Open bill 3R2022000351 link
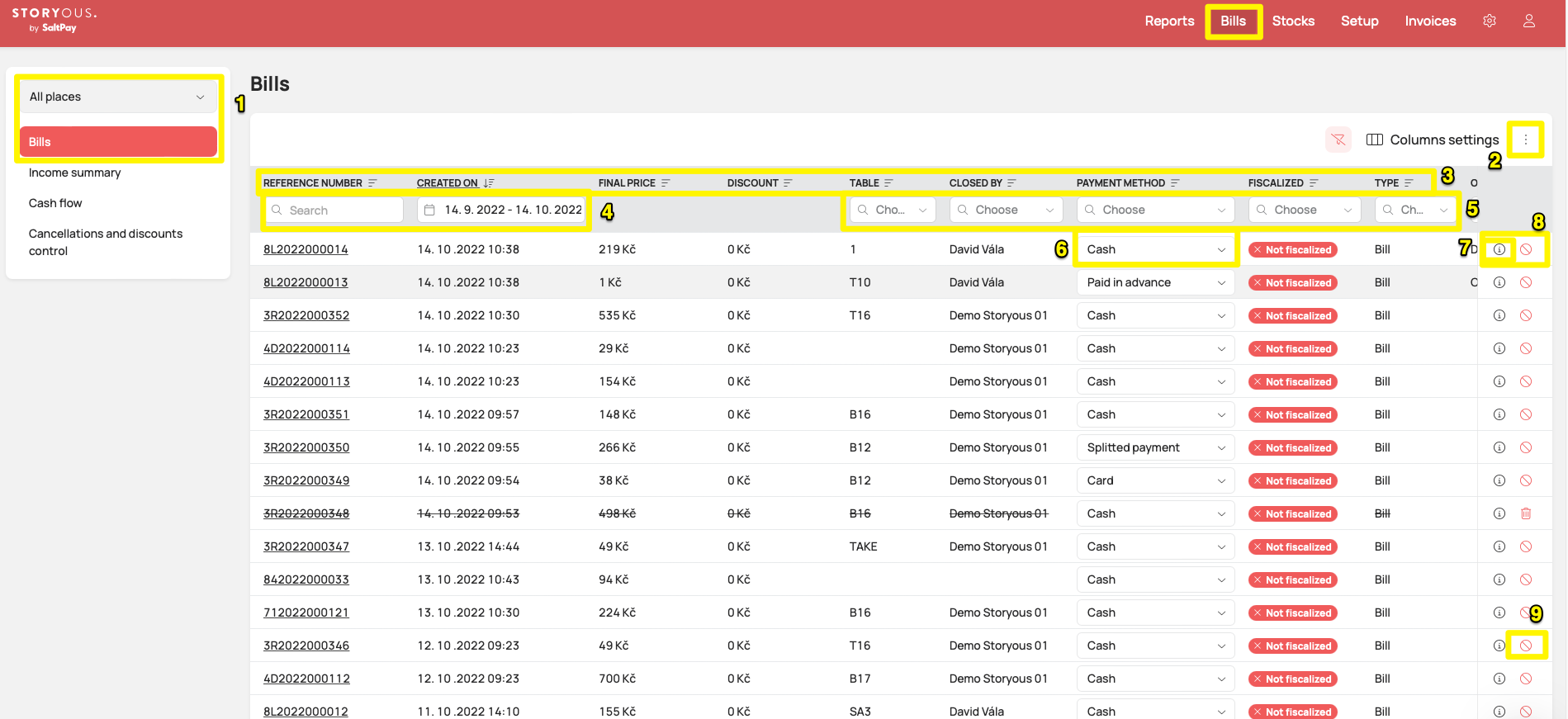Image resolution: width=1568 pixels, height=719 pixels. click(x=306, y=414)
